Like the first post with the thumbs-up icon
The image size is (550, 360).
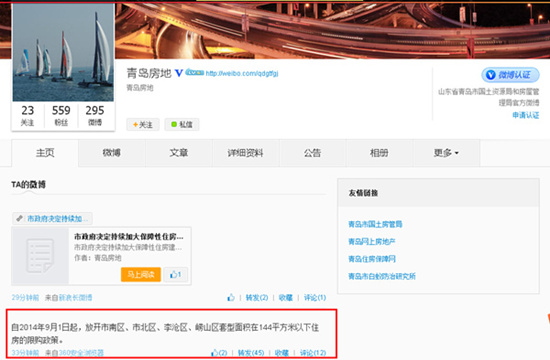tap(231, 298)
